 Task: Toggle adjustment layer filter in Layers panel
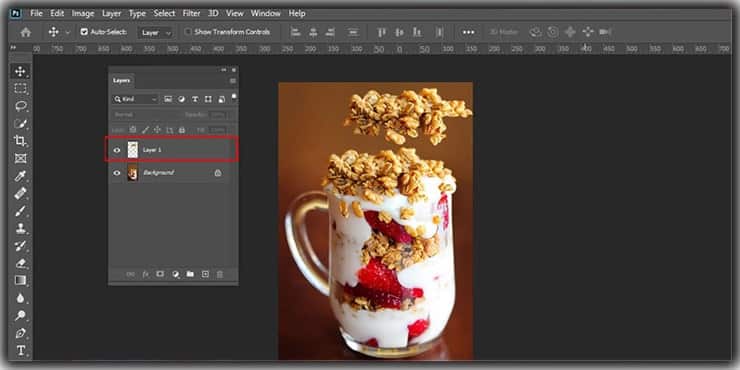pos(181,99)
